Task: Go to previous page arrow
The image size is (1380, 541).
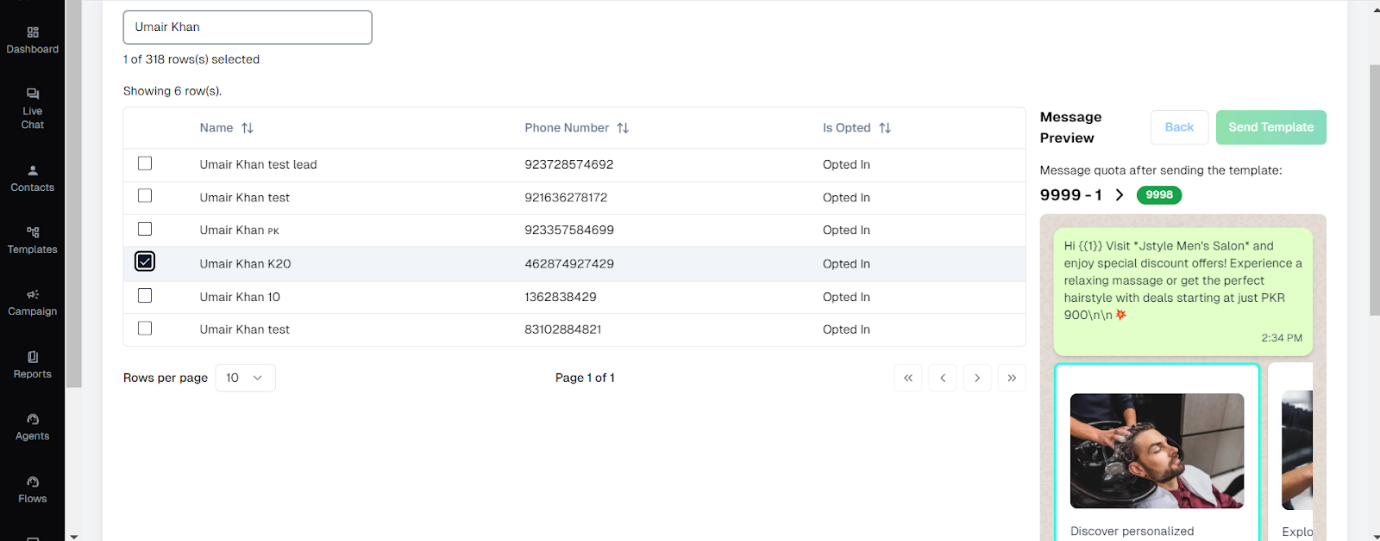Action: coord(943,378)
